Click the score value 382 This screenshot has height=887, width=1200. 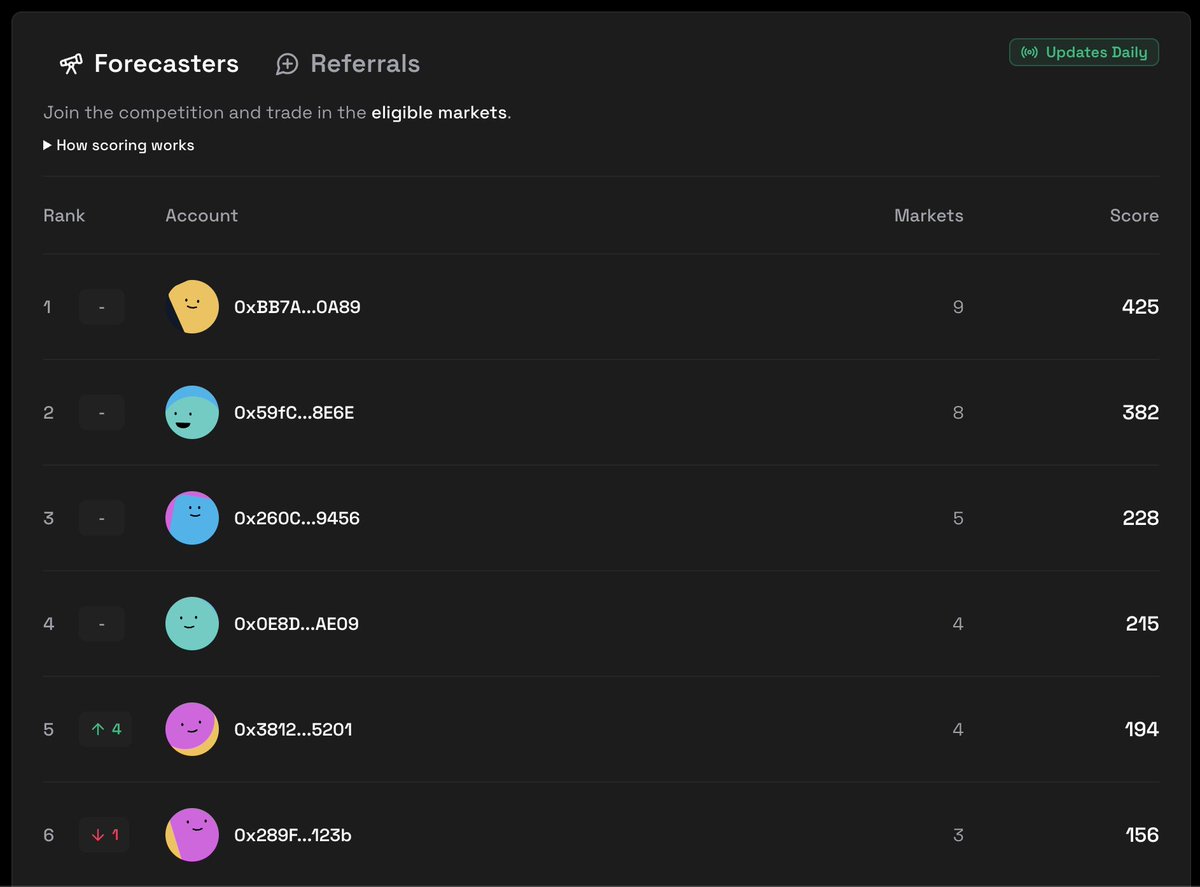(1140, 413)
